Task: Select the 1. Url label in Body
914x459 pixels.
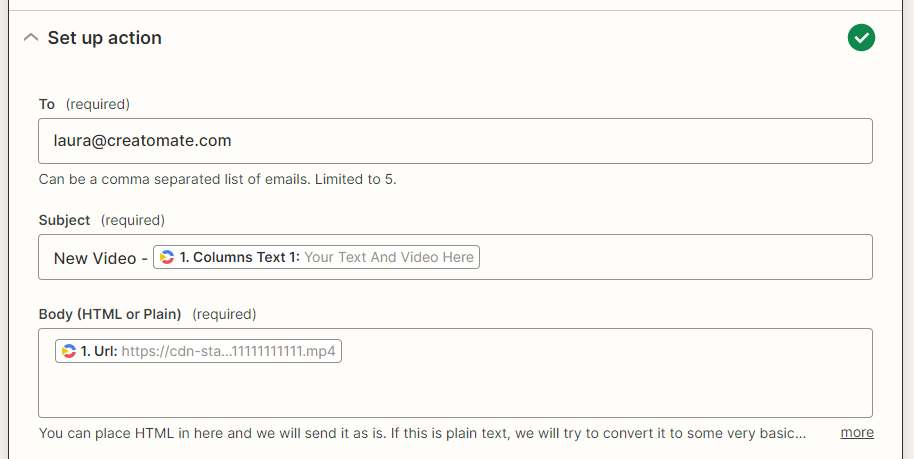Action: [99, 351]
